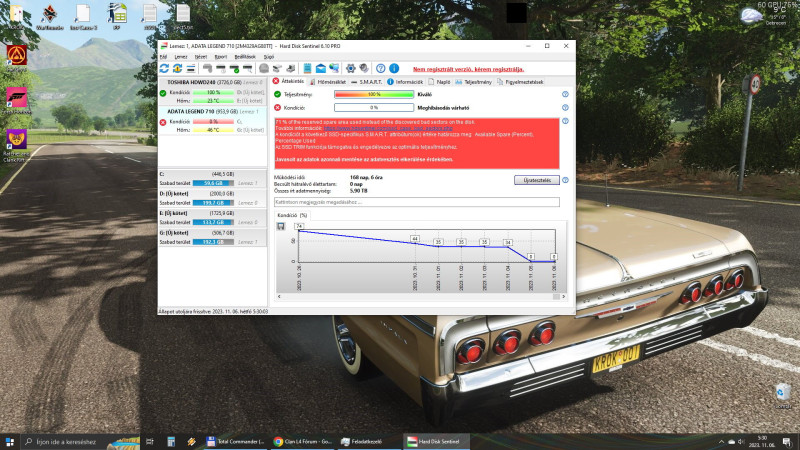
Task: Click the chart data point labeled 44
Action: (415, 239)
